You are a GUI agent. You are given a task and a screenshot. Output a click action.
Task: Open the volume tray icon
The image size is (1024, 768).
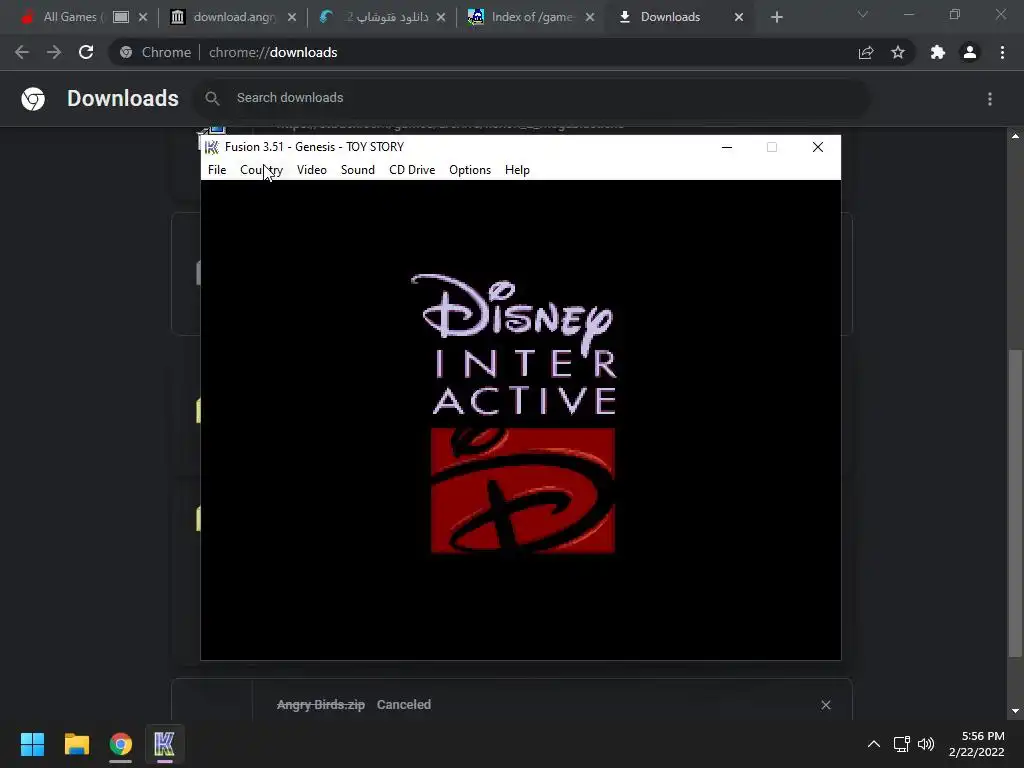[926, 744]
